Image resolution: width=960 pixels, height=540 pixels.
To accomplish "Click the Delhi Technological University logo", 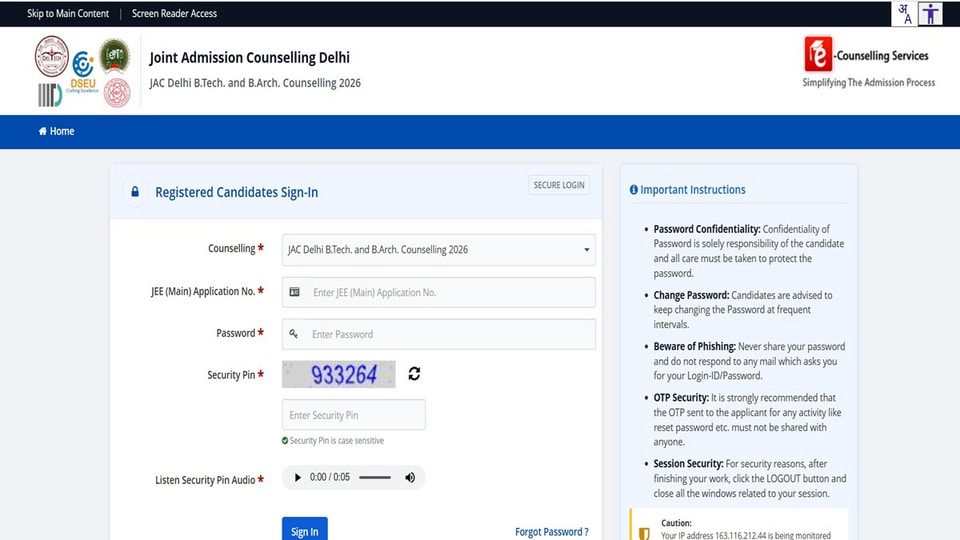I will click(x=51, y=56).
